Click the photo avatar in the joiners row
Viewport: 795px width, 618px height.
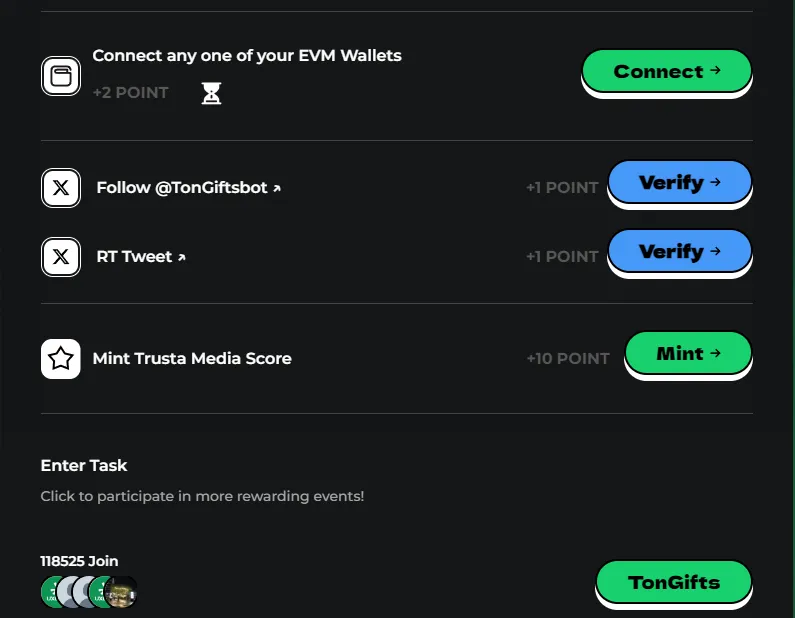coord(123,592)
